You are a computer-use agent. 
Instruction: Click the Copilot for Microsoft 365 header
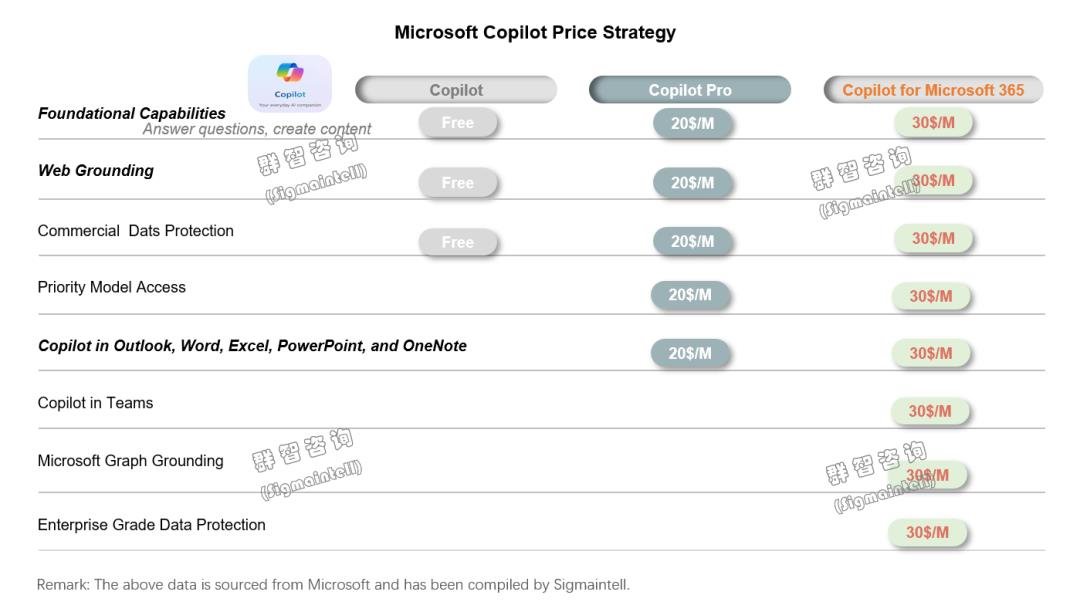[933, 90]
